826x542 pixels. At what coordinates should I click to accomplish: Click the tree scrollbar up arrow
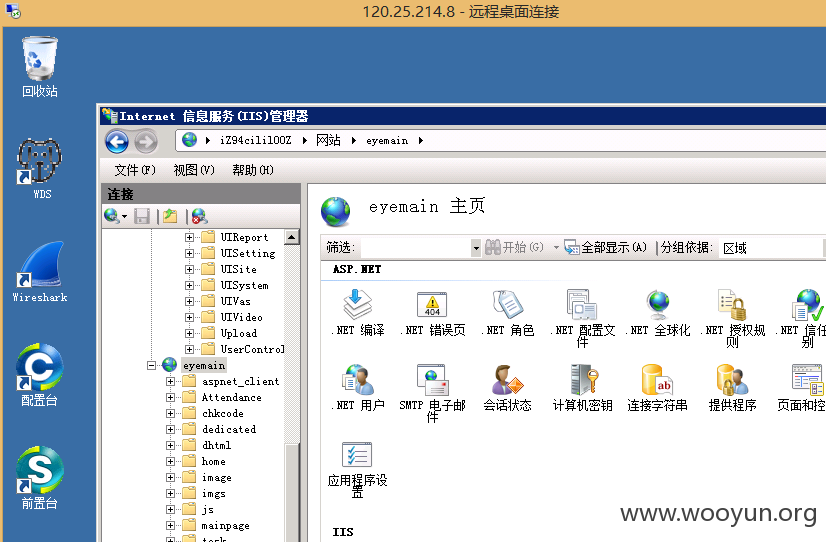pos(292,237)
